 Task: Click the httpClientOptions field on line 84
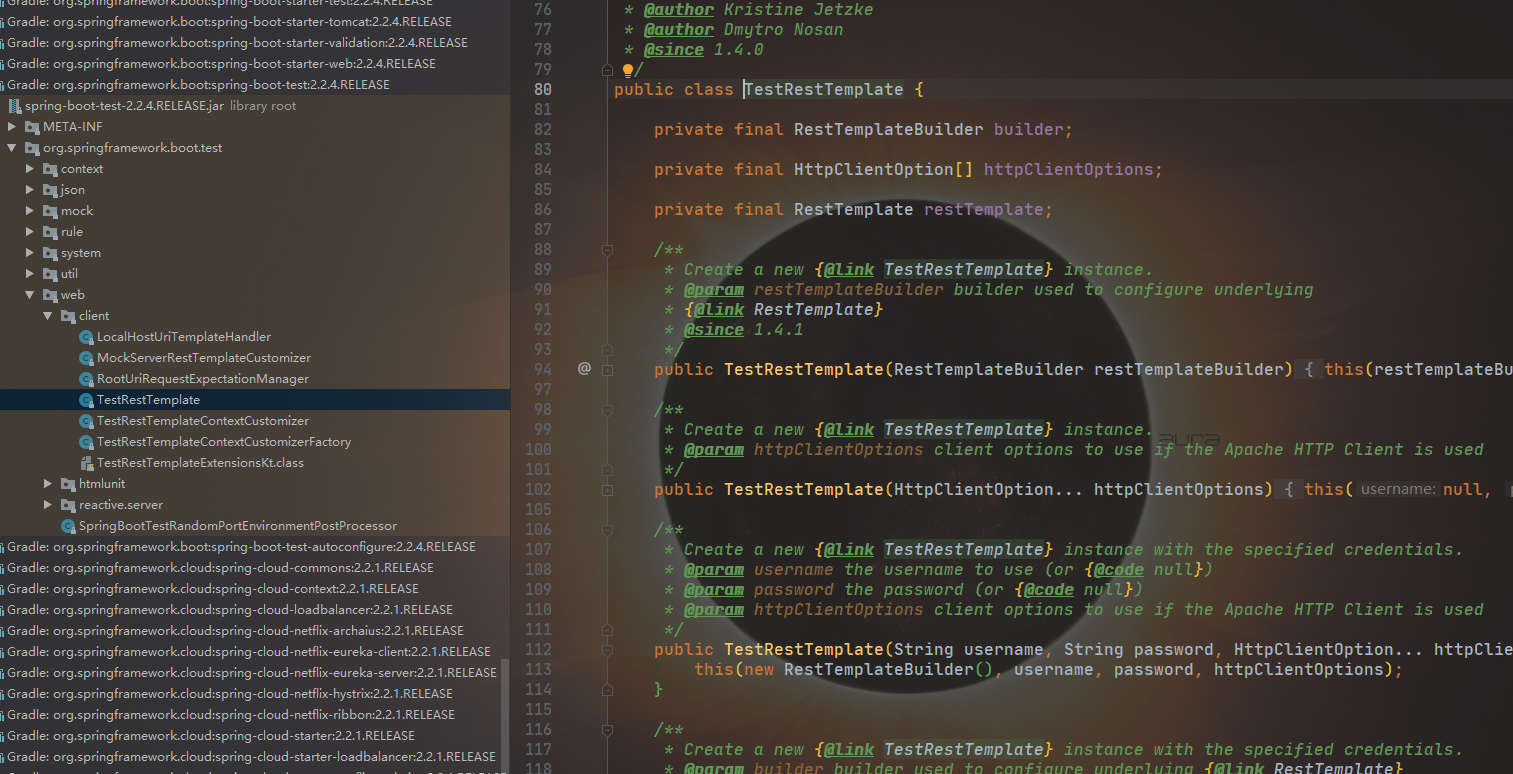click(x=1069, y=170)
